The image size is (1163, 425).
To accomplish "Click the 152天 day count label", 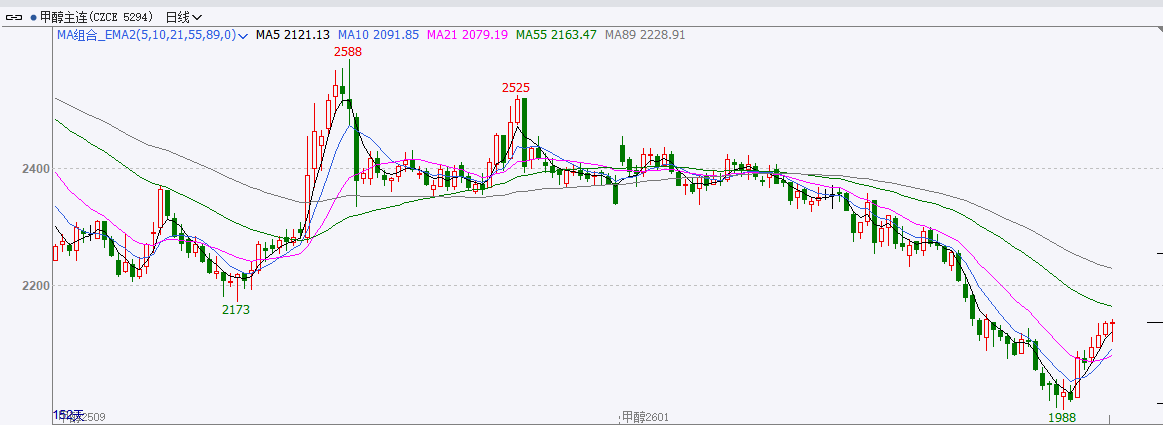I will 68,415.
